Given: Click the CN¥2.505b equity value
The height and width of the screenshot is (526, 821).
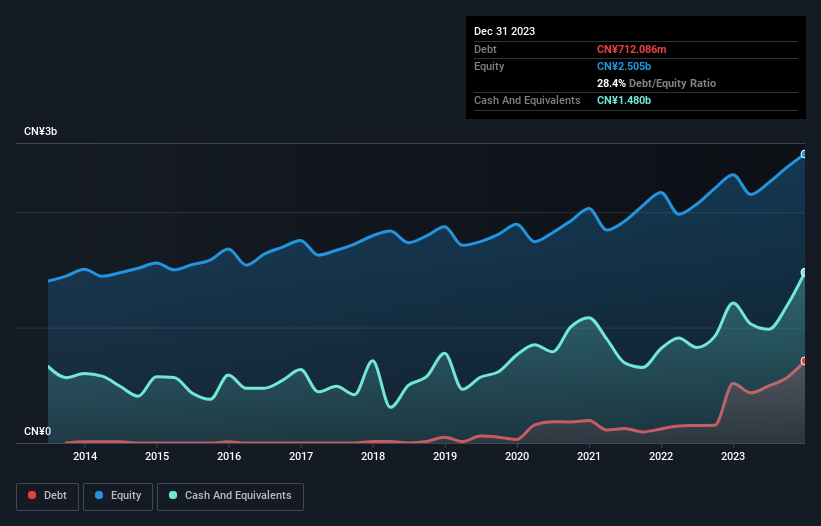Looking at the screenshot, I should tap(624, 66).
